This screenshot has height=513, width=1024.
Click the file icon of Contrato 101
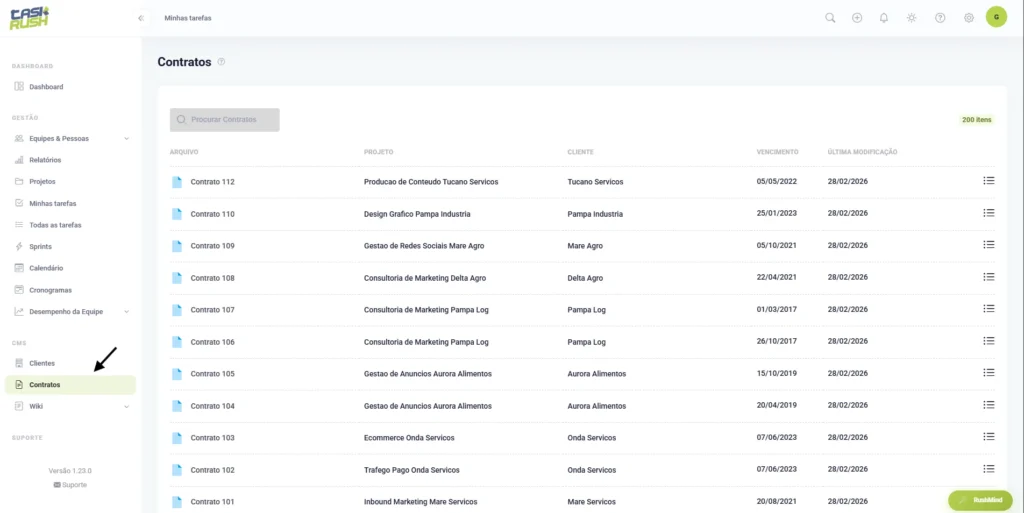[176, 502]
